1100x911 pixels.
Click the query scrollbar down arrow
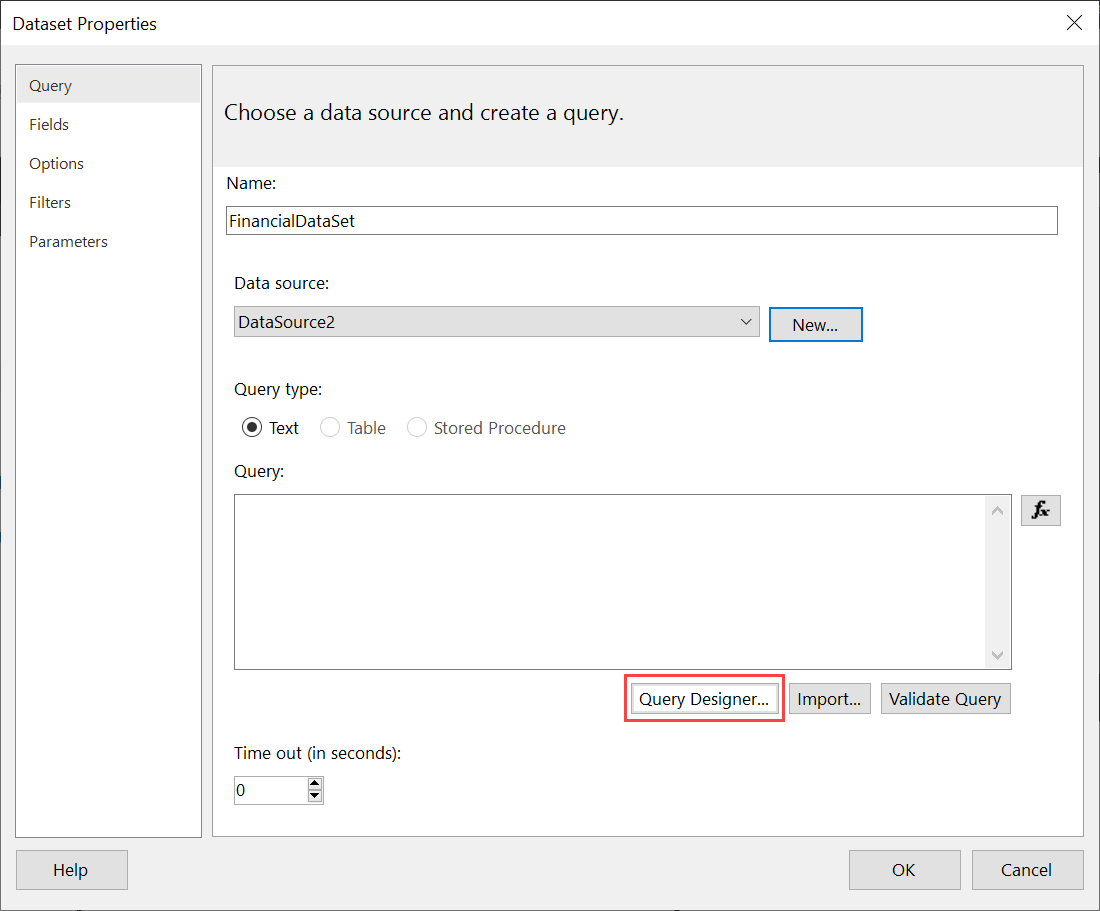tap(997, 655)
